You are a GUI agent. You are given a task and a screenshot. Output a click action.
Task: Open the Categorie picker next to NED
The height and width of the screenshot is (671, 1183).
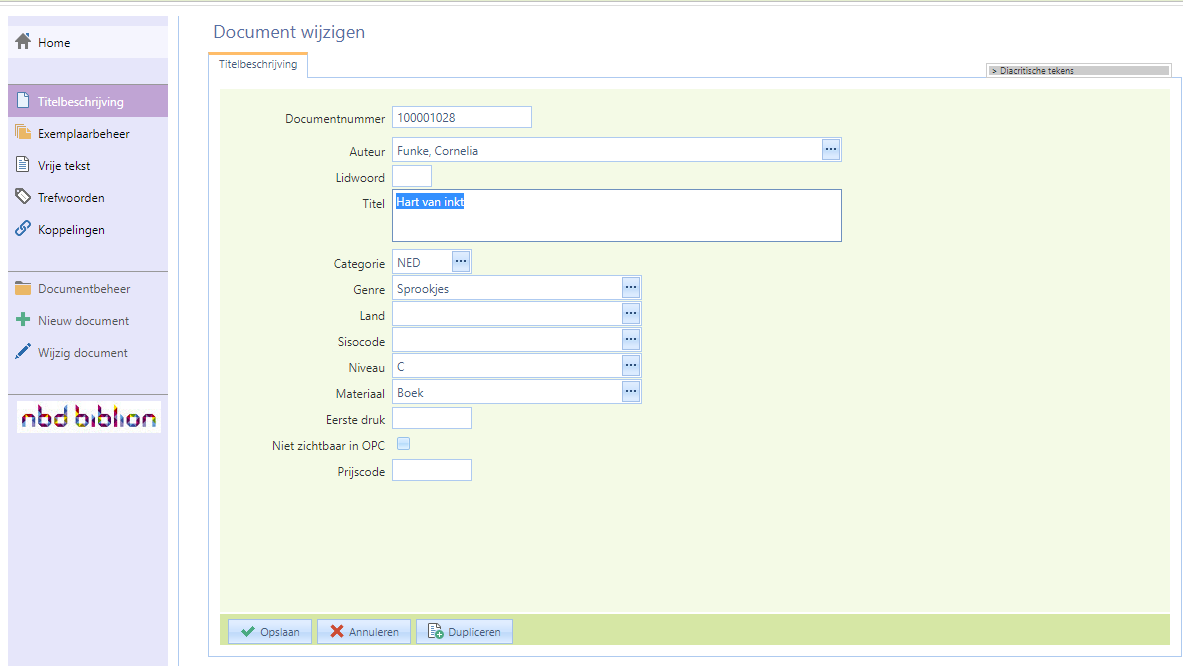coord(460,262)
